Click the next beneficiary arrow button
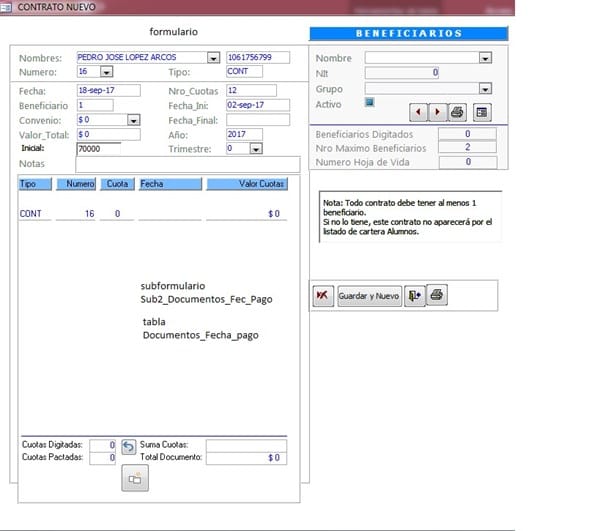This screenshot has width=600, height=531. click(x=434, y=111)
